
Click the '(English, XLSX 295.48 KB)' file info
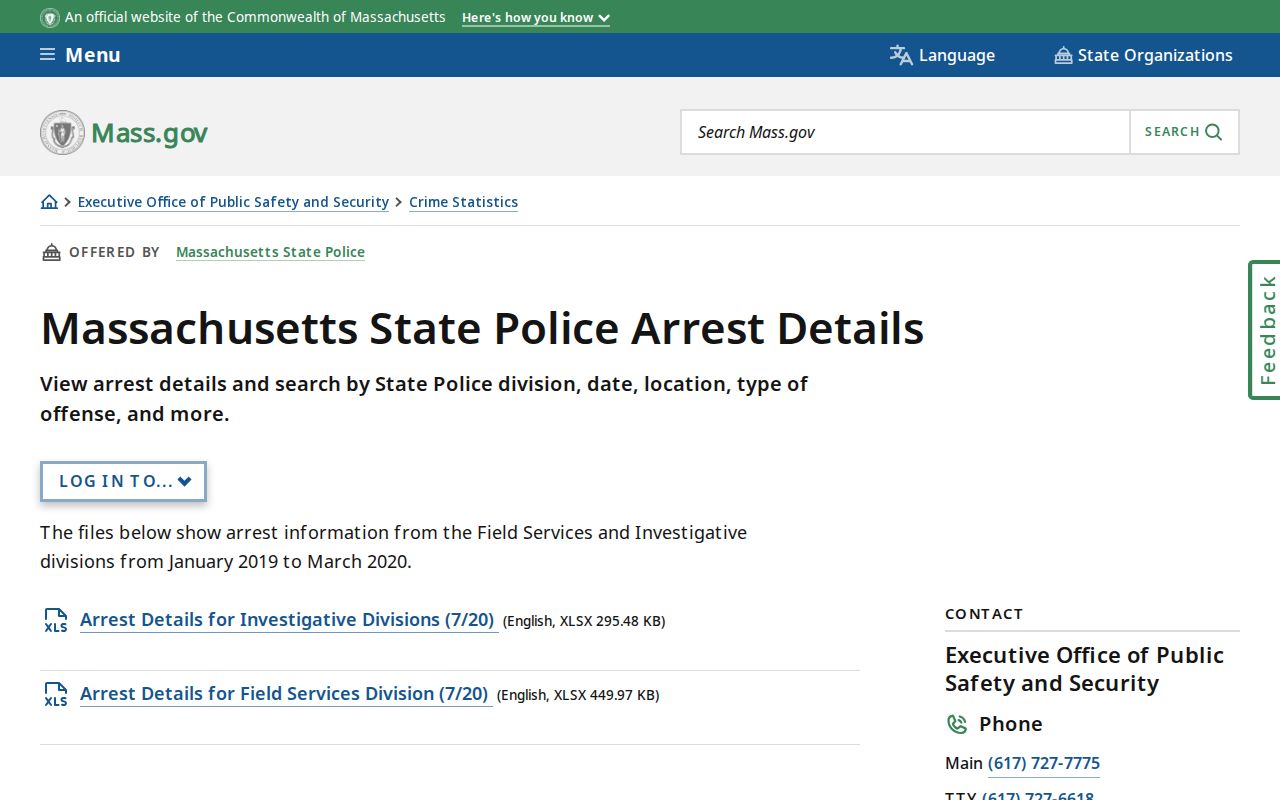tap(584, 621)
